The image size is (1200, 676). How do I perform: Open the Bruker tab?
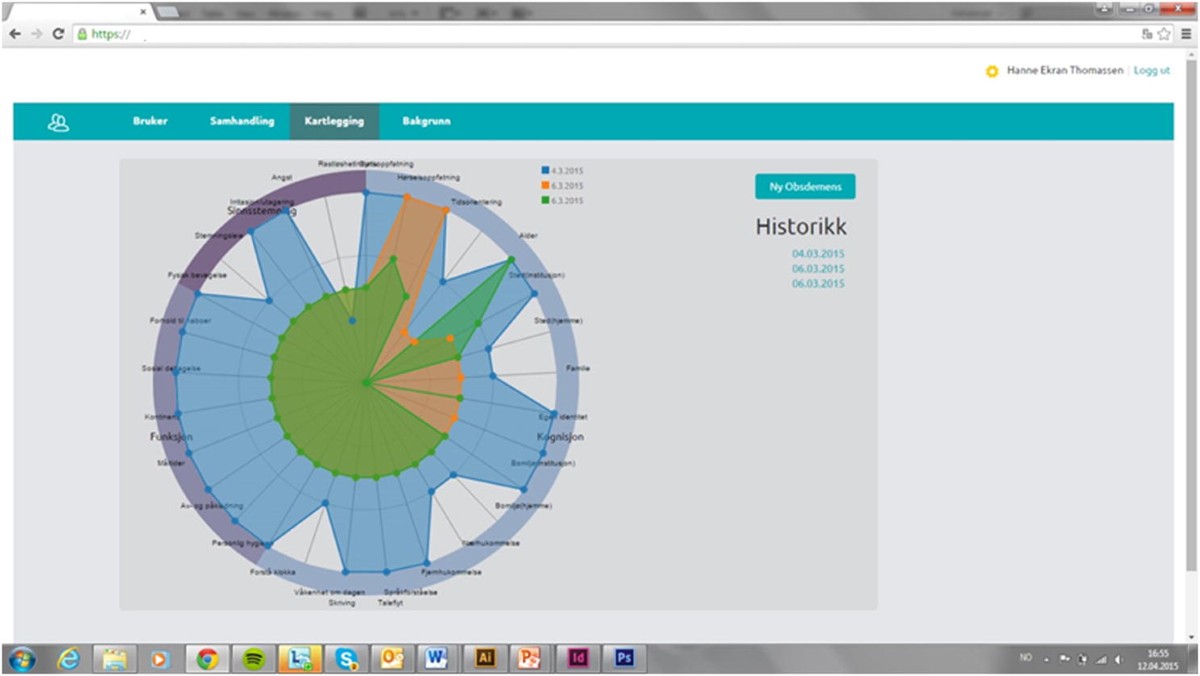(150, 121)
